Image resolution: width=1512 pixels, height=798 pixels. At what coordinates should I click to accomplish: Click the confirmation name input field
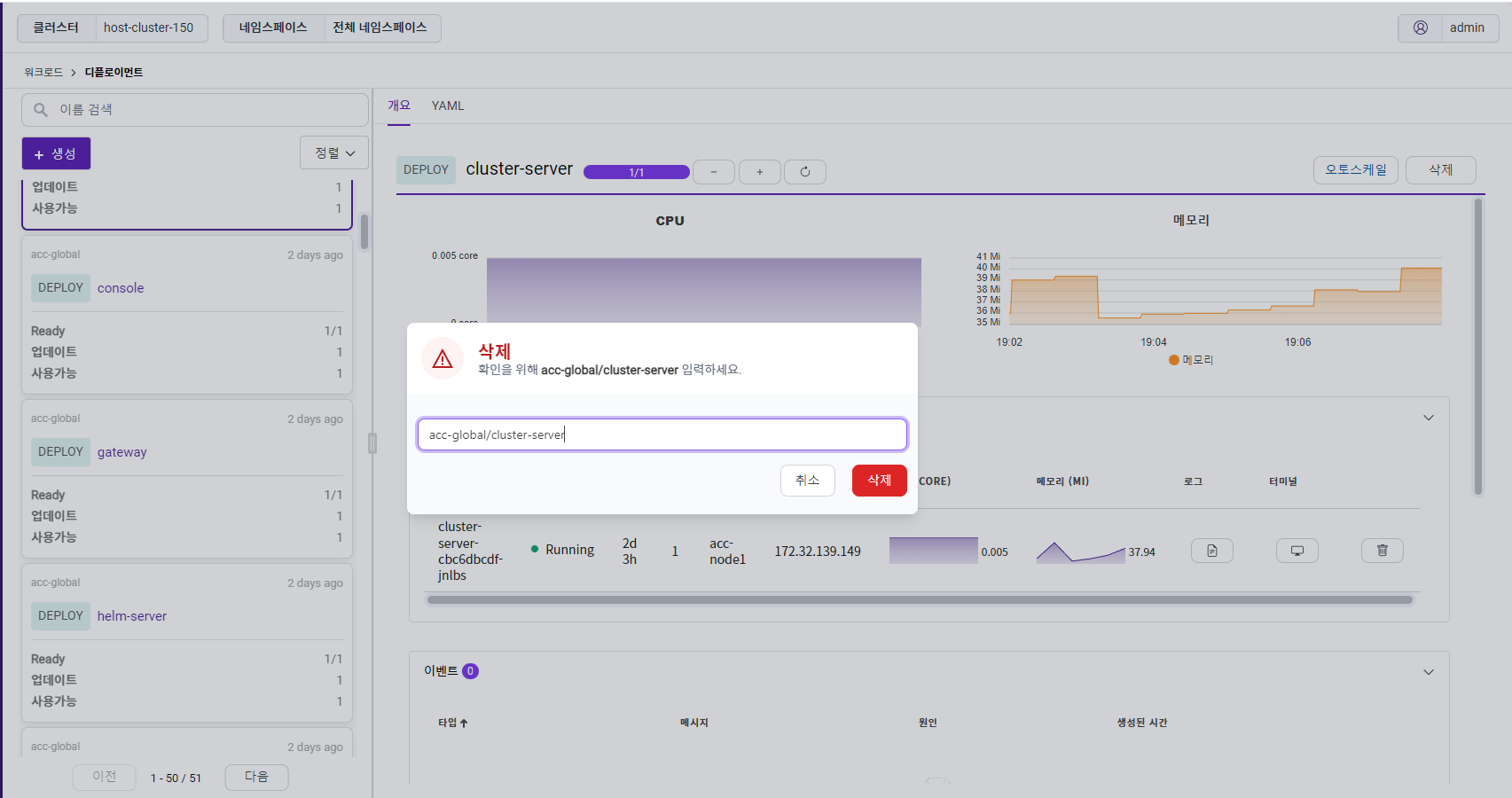click(x=662, y=434)
